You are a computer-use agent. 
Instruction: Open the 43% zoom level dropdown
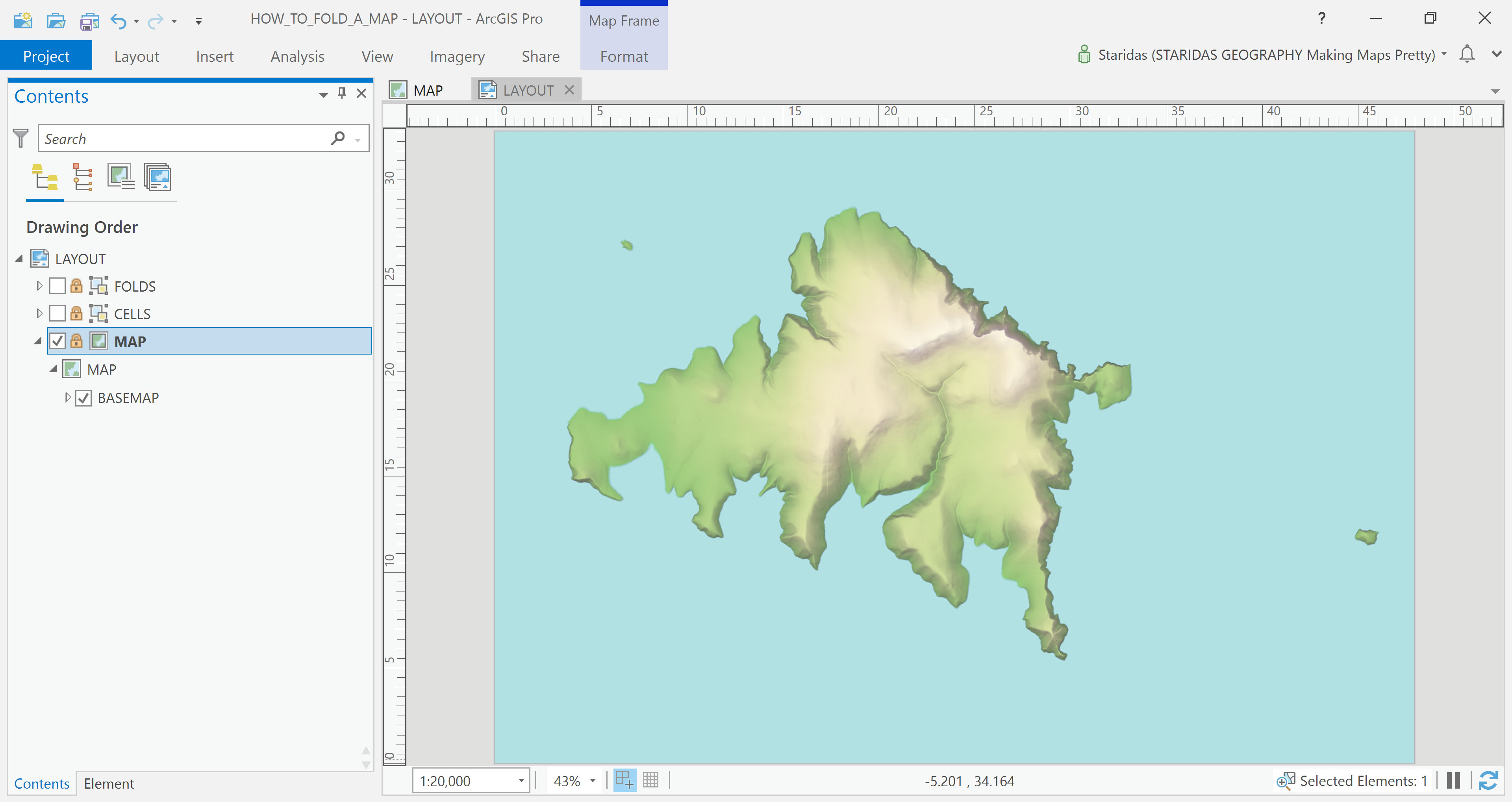(x=593, y=780)
